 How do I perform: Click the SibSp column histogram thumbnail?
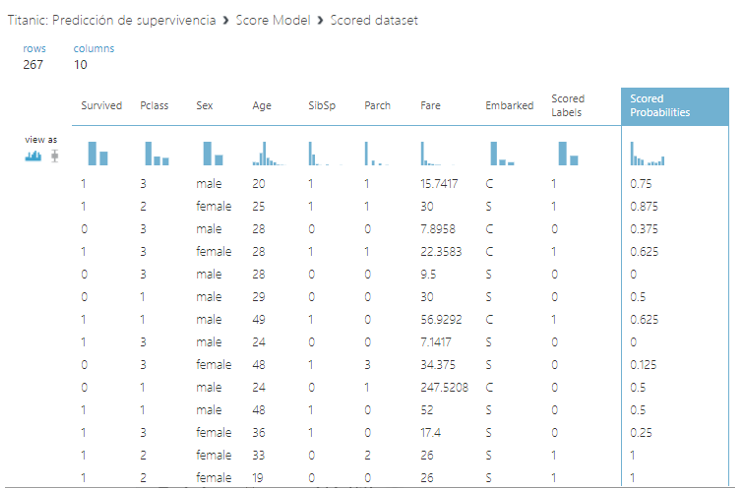tap(325, 153)
